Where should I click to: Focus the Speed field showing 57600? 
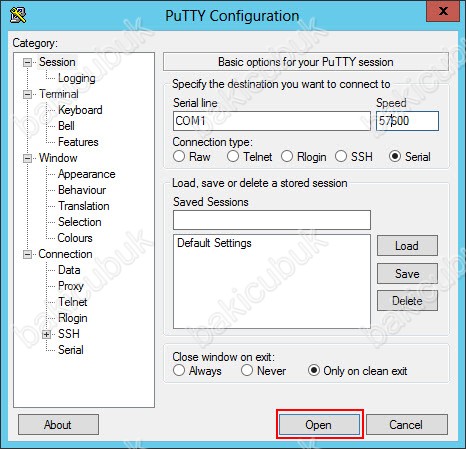(407, 121)
